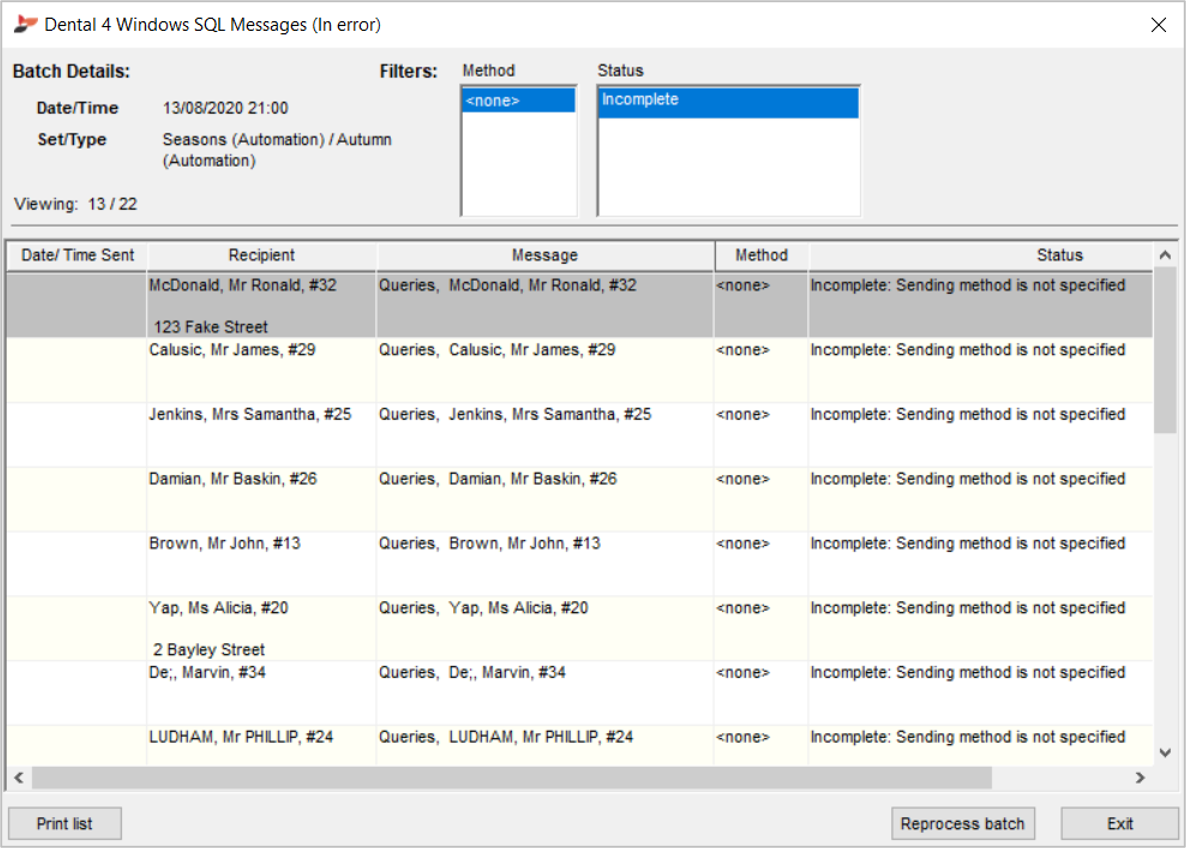Sort by the Recipient column header
1186x848 pixels.
(x=262, y=256)
